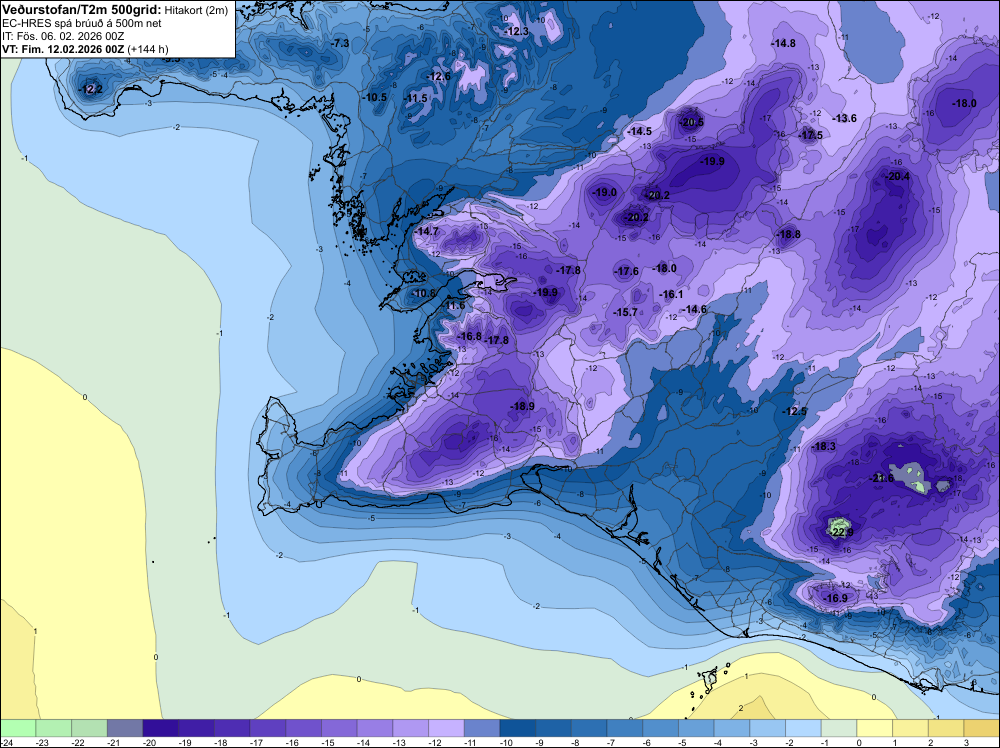The width and height of the screenshot is (1000, 748).
Task: Select the light green legend swatch labeled -24
Action: tap(18, 728)
